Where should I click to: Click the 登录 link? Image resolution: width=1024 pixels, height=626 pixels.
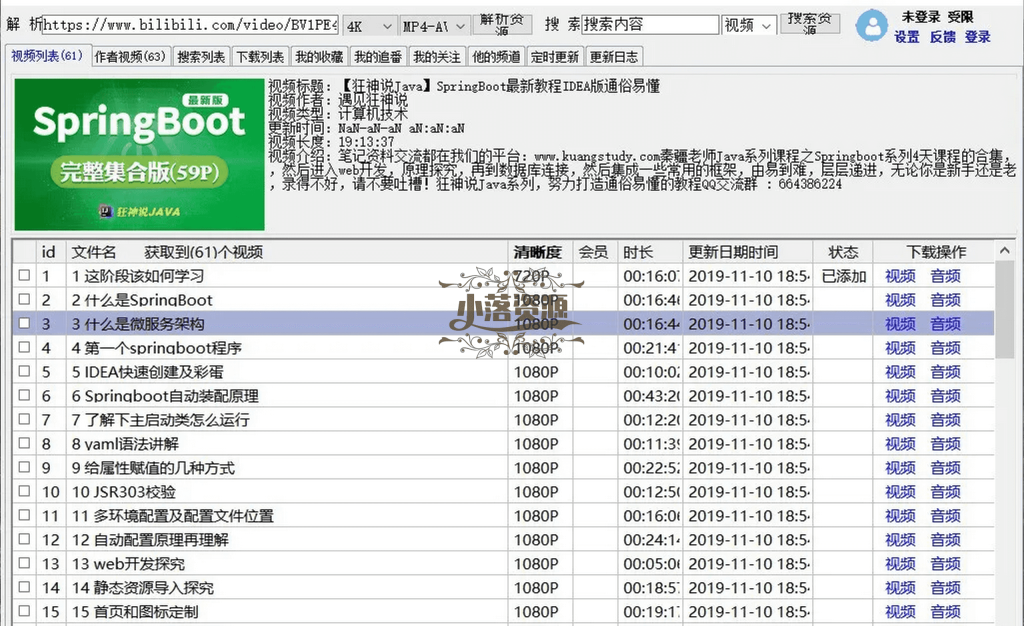pyautogui.click(x=978, y=37)
